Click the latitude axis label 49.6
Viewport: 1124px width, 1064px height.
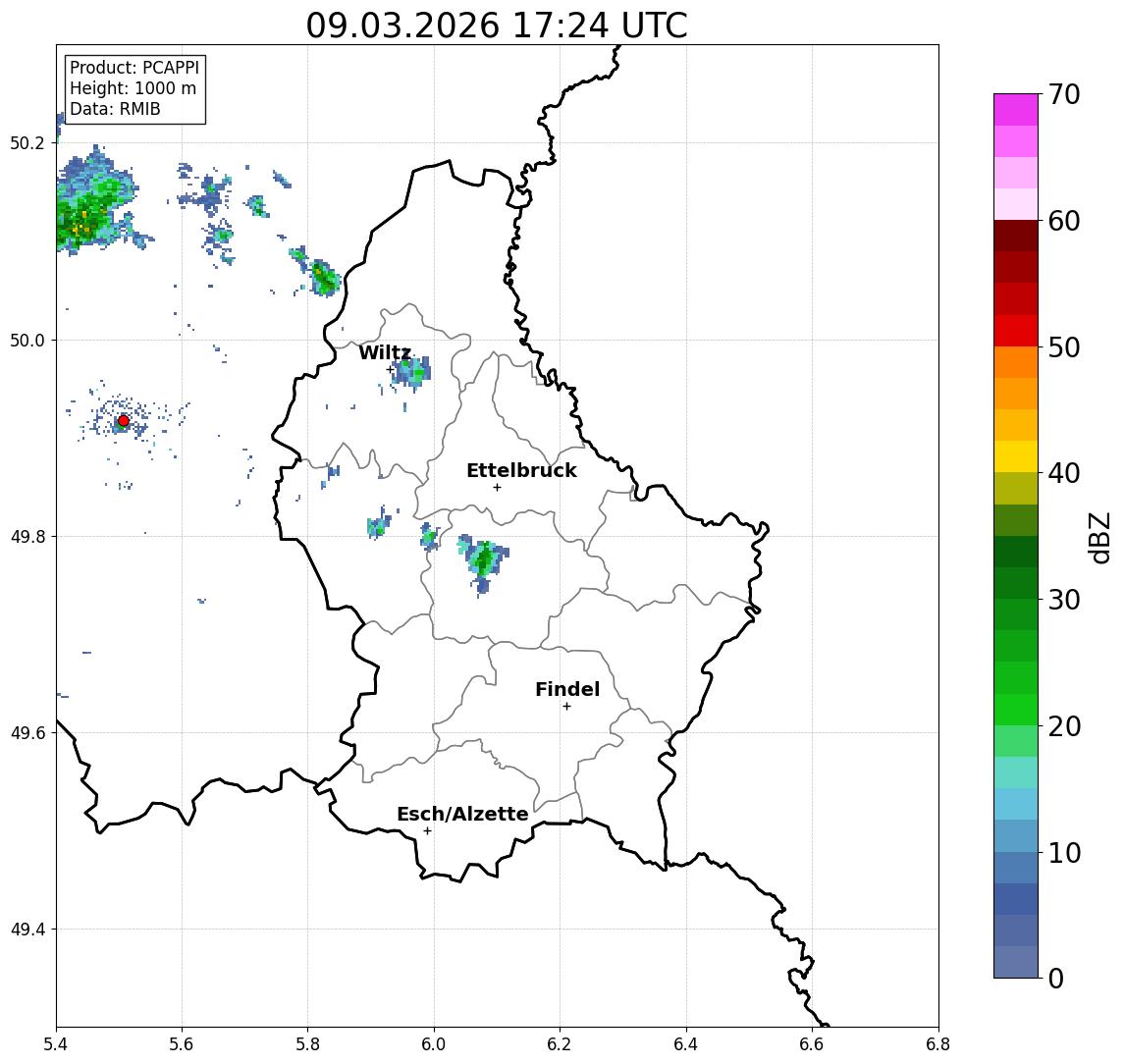pos(27,733)
